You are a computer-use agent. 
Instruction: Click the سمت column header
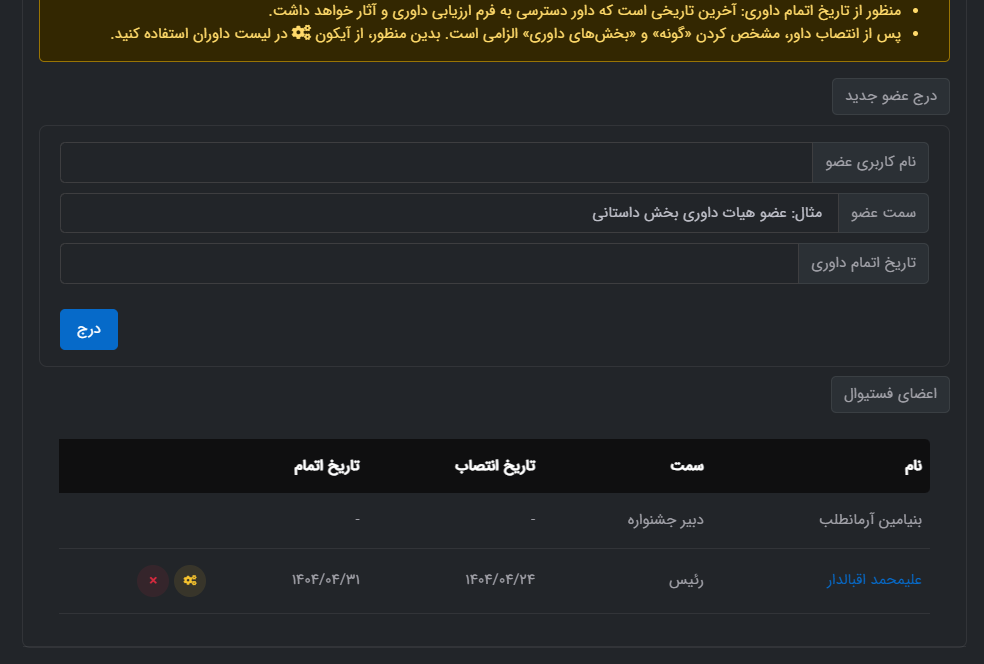pyautogui.click(x=687, y=466)
